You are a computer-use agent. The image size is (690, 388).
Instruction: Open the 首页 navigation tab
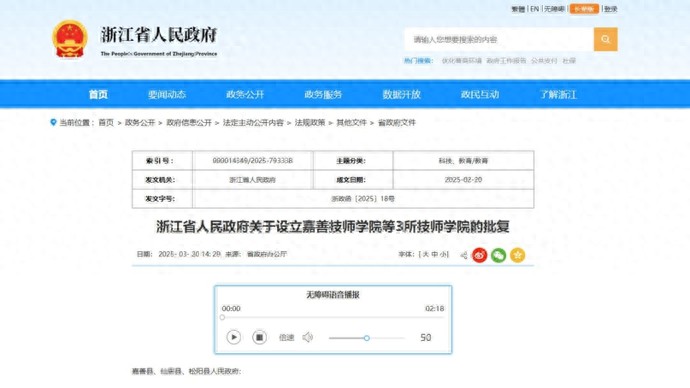click(98, 94)
